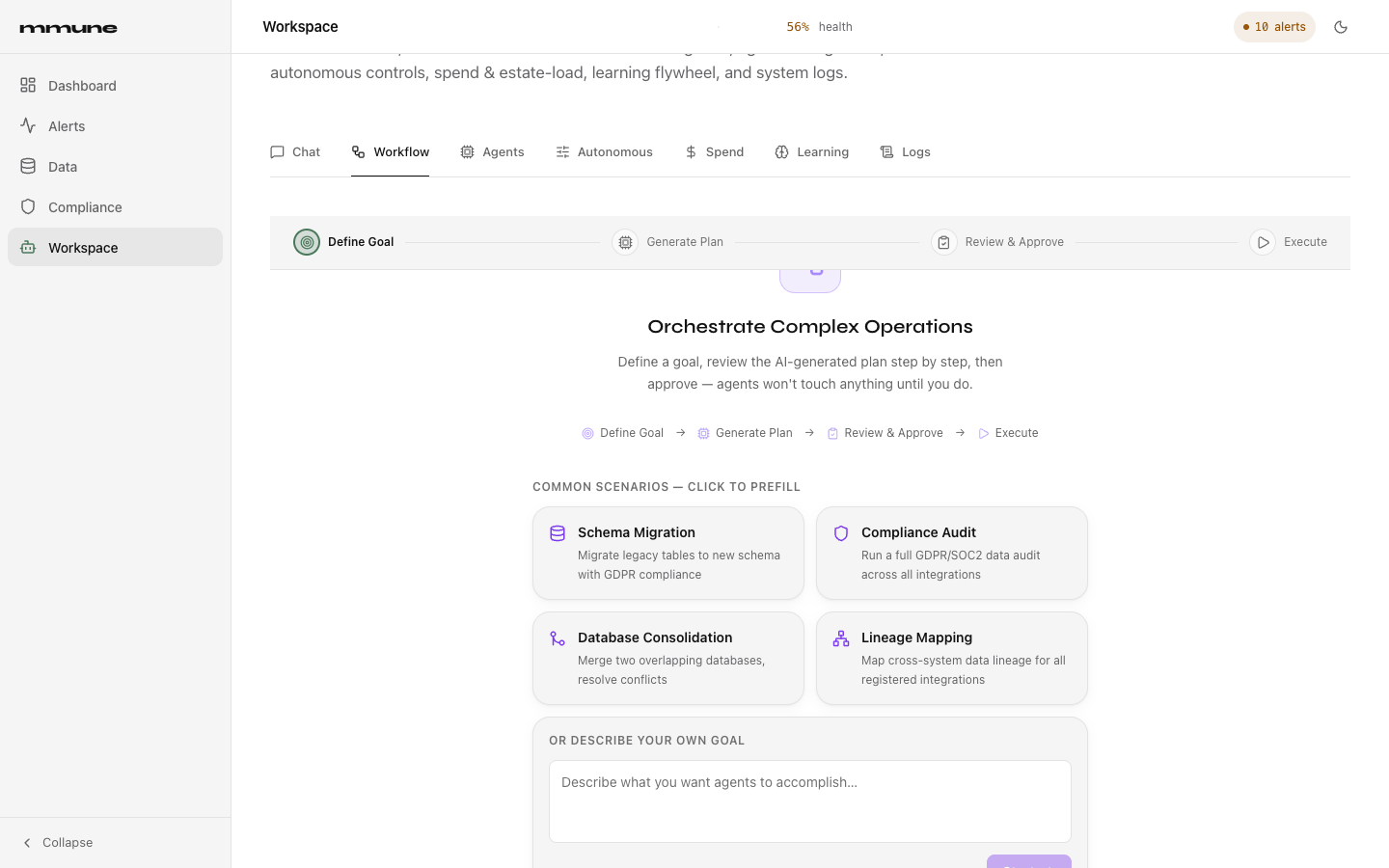Switch to the Chat tab
Viewport: 1389px width, 868px height.
(x=295, y=151)
